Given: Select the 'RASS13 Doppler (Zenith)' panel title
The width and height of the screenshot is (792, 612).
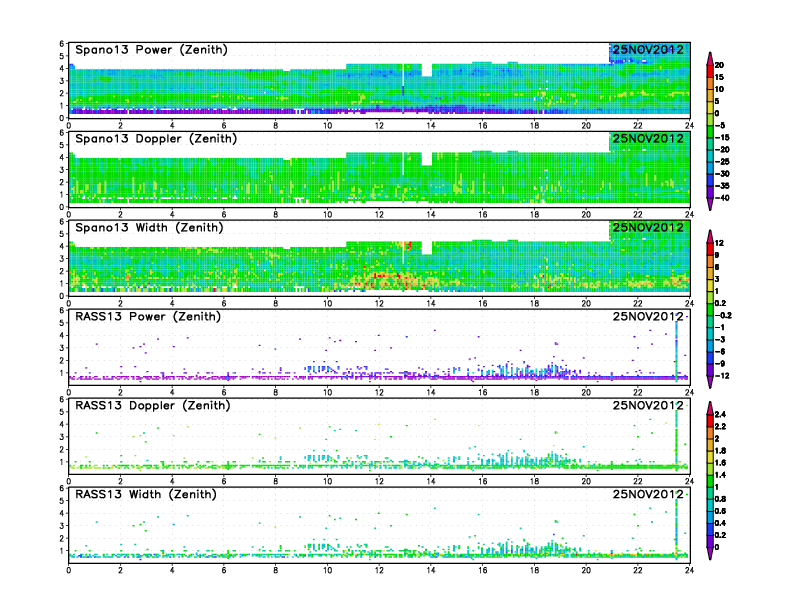Looking at the screenshot, I should click(153, 405).
